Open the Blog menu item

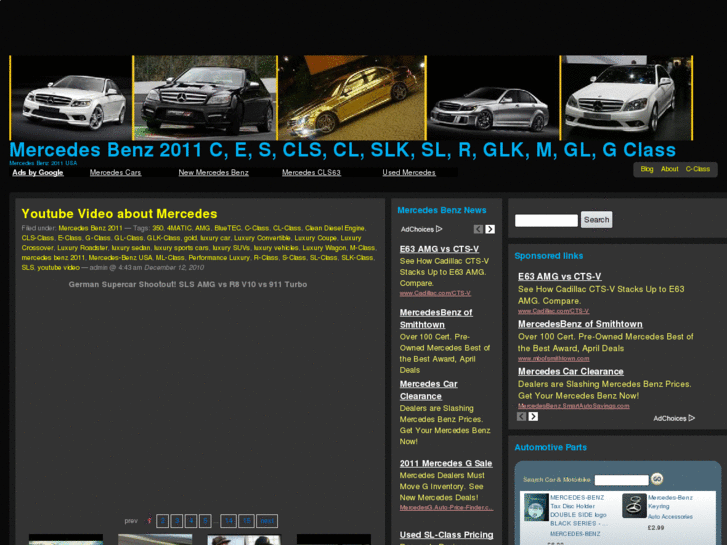[647, 169]
